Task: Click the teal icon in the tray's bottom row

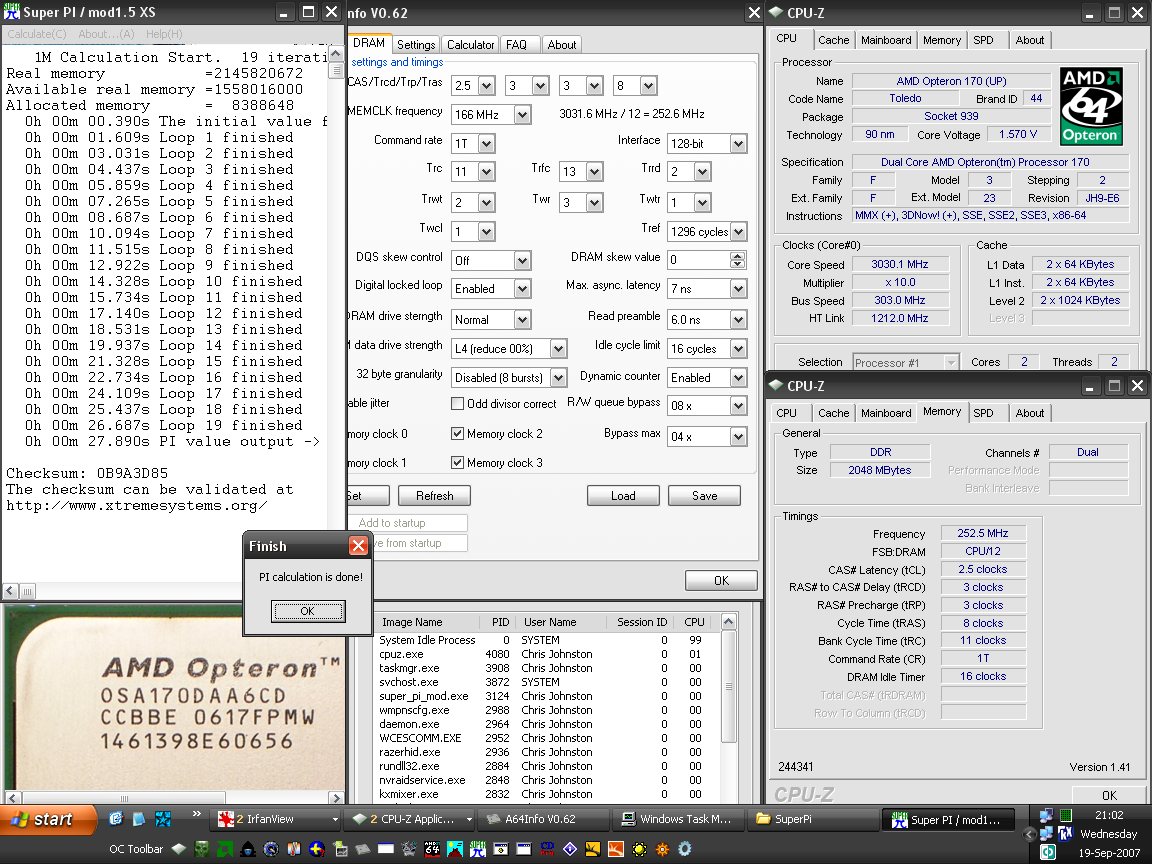Action: coord(1048,852)
